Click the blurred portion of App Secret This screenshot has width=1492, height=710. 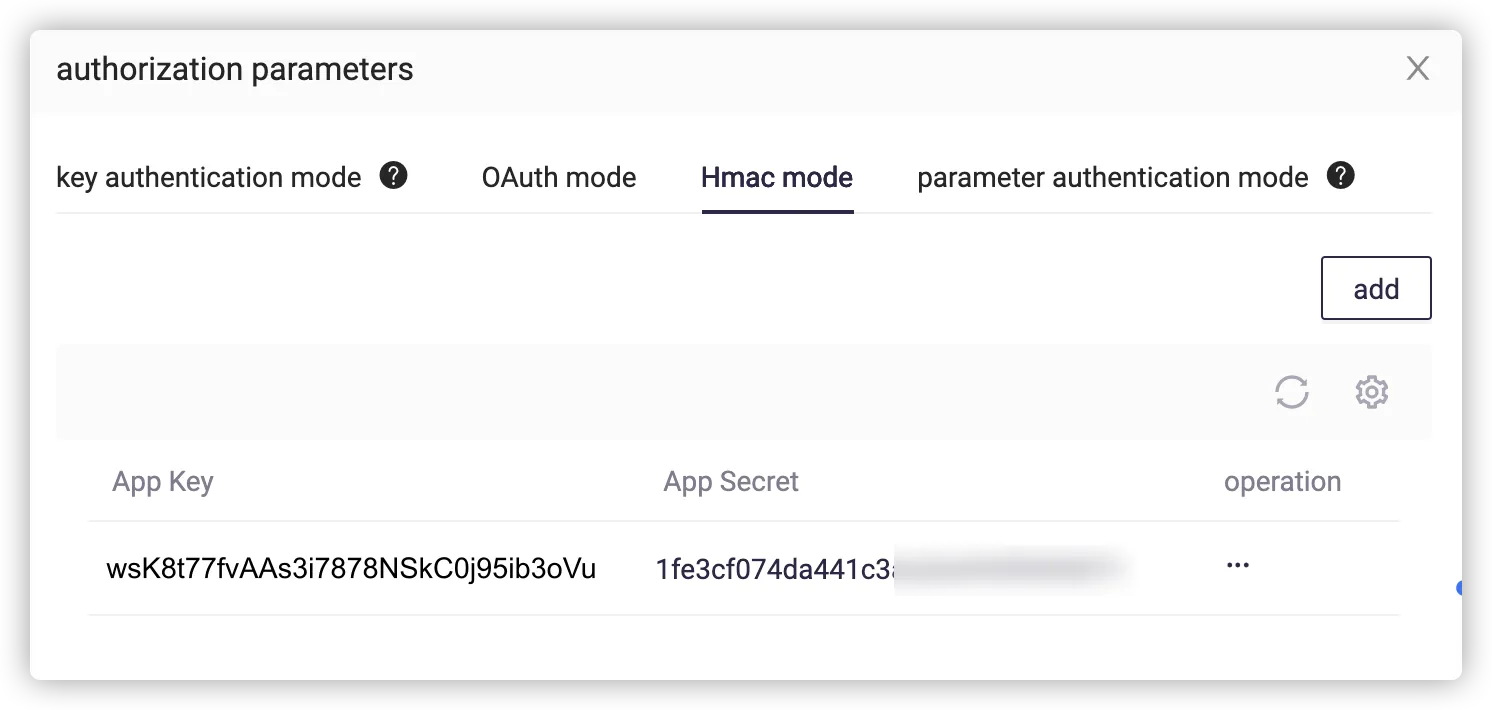coord(1010,569)
